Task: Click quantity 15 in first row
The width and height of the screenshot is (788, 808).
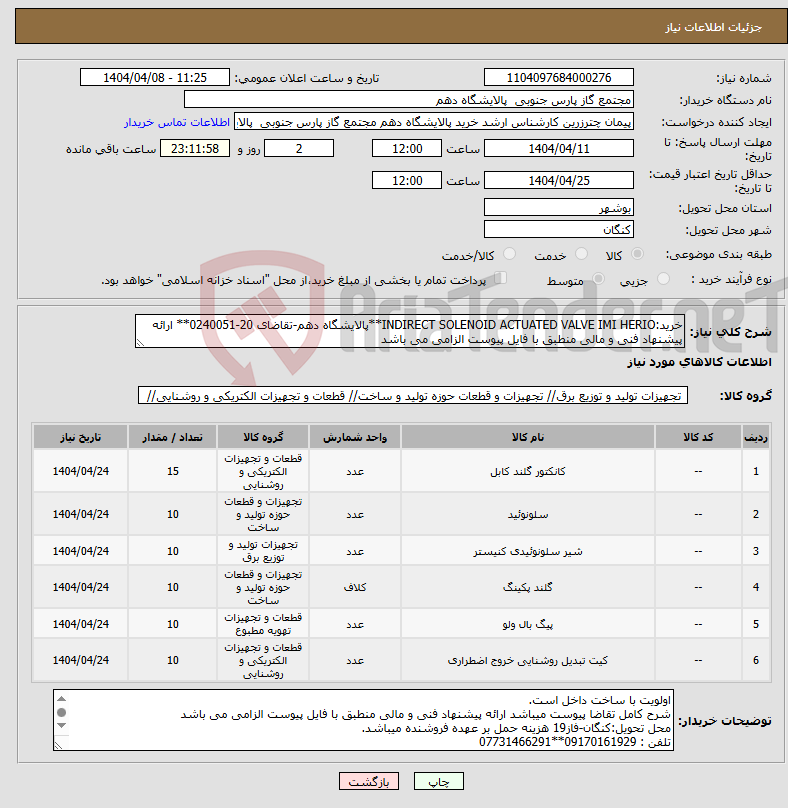Action: pyautogui.click(x=173, y=471)
